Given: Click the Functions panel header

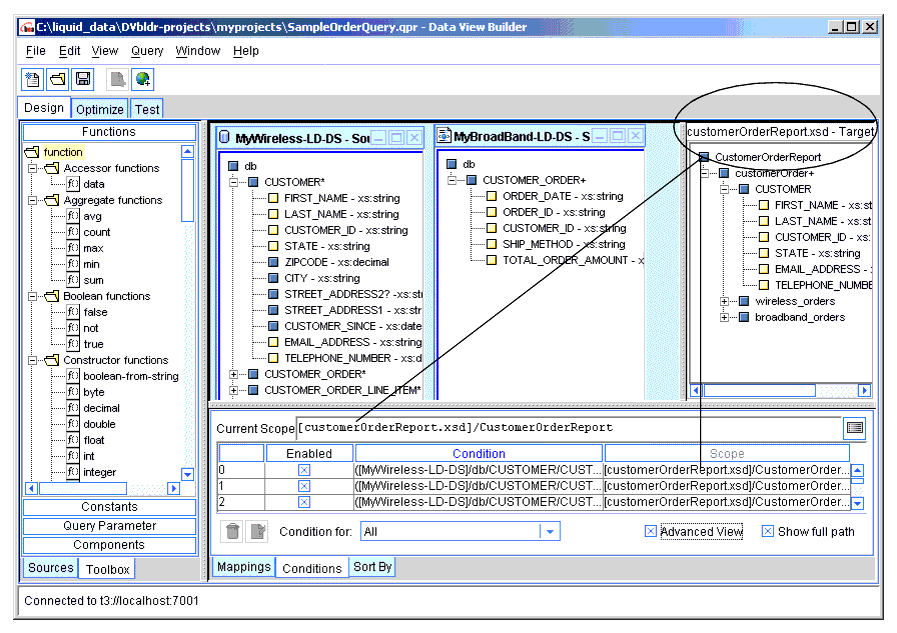Looking at the screenshot, I should click(109, 132).
